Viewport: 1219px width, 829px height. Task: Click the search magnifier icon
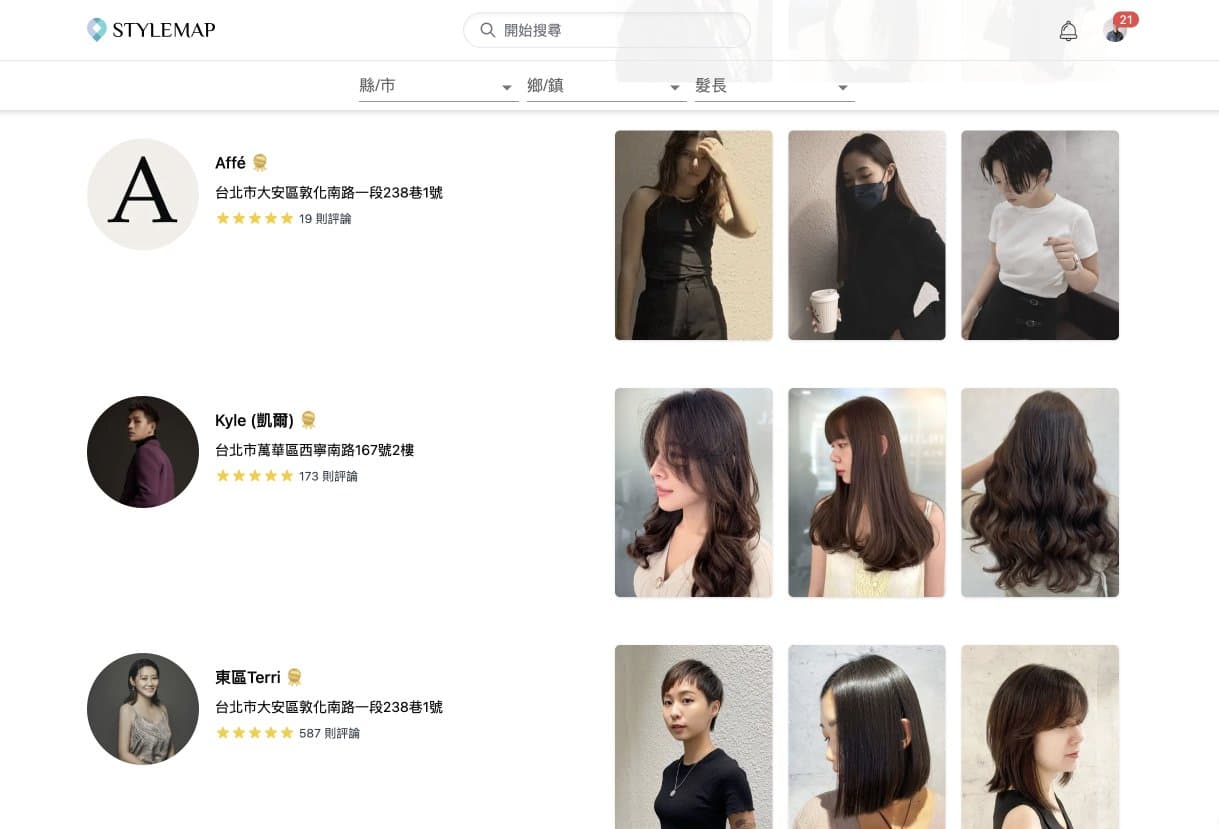point(488,30)
